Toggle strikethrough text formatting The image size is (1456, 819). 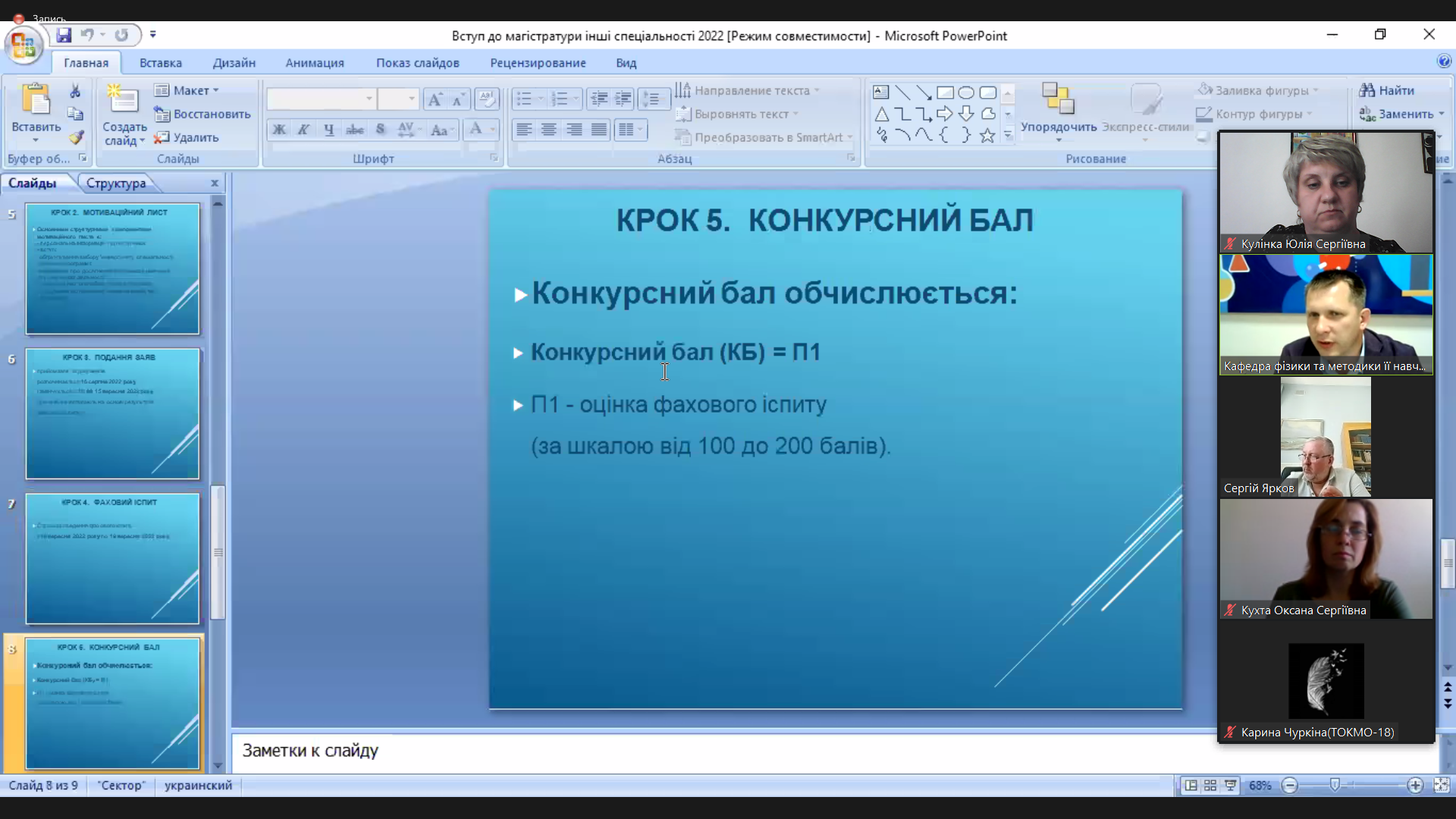point(354,130)
